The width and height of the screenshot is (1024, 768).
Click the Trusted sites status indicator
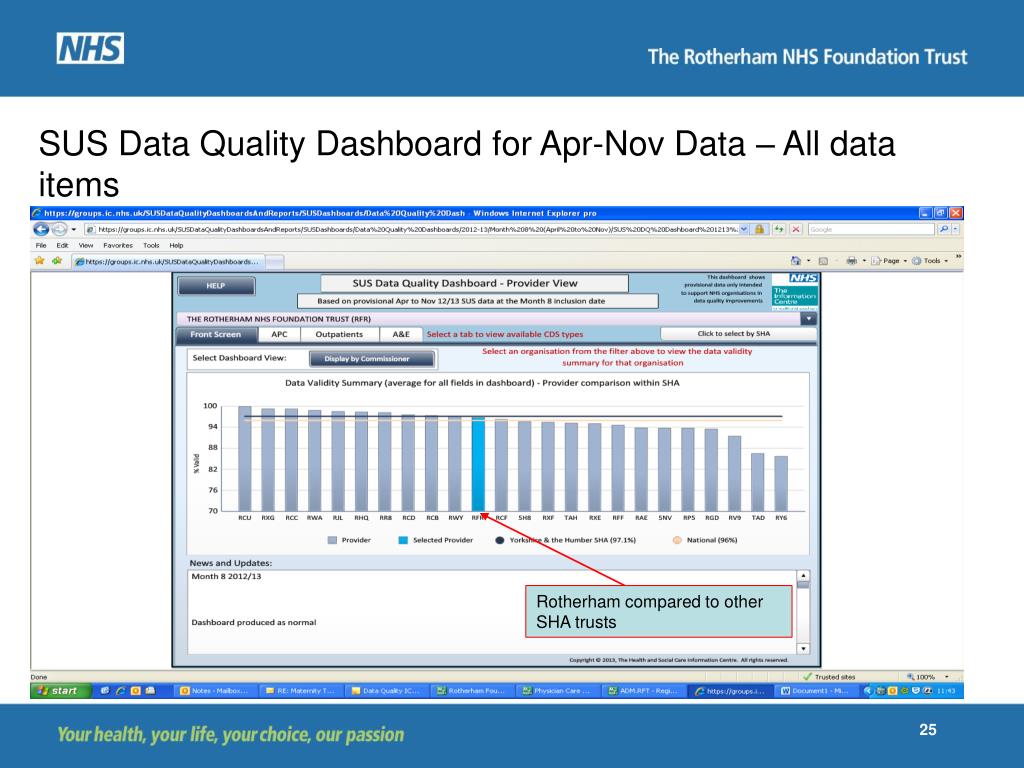pos(829,677)
